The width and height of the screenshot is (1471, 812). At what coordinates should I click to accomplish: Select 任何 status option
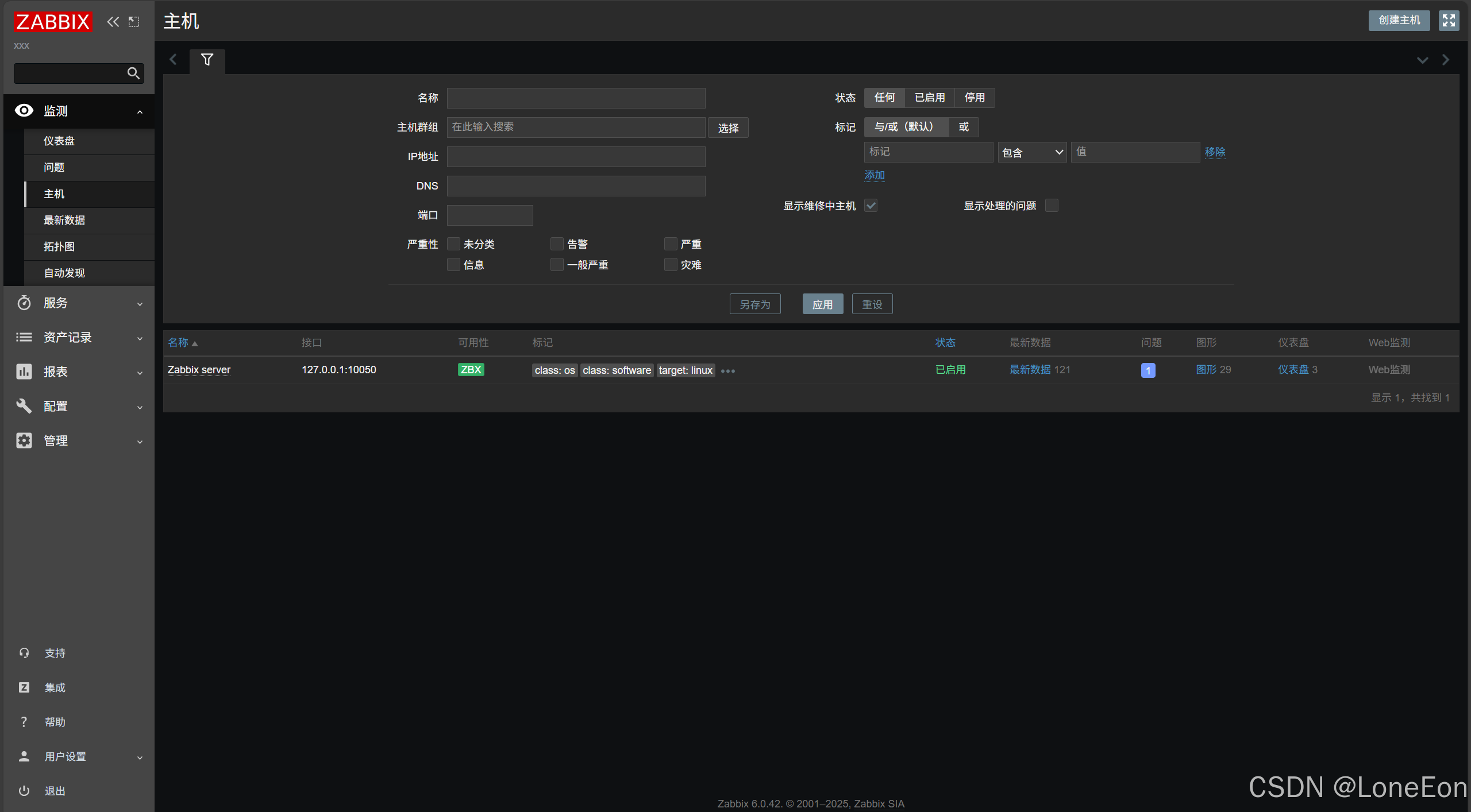pyautogui.click(x=884, y=98)
